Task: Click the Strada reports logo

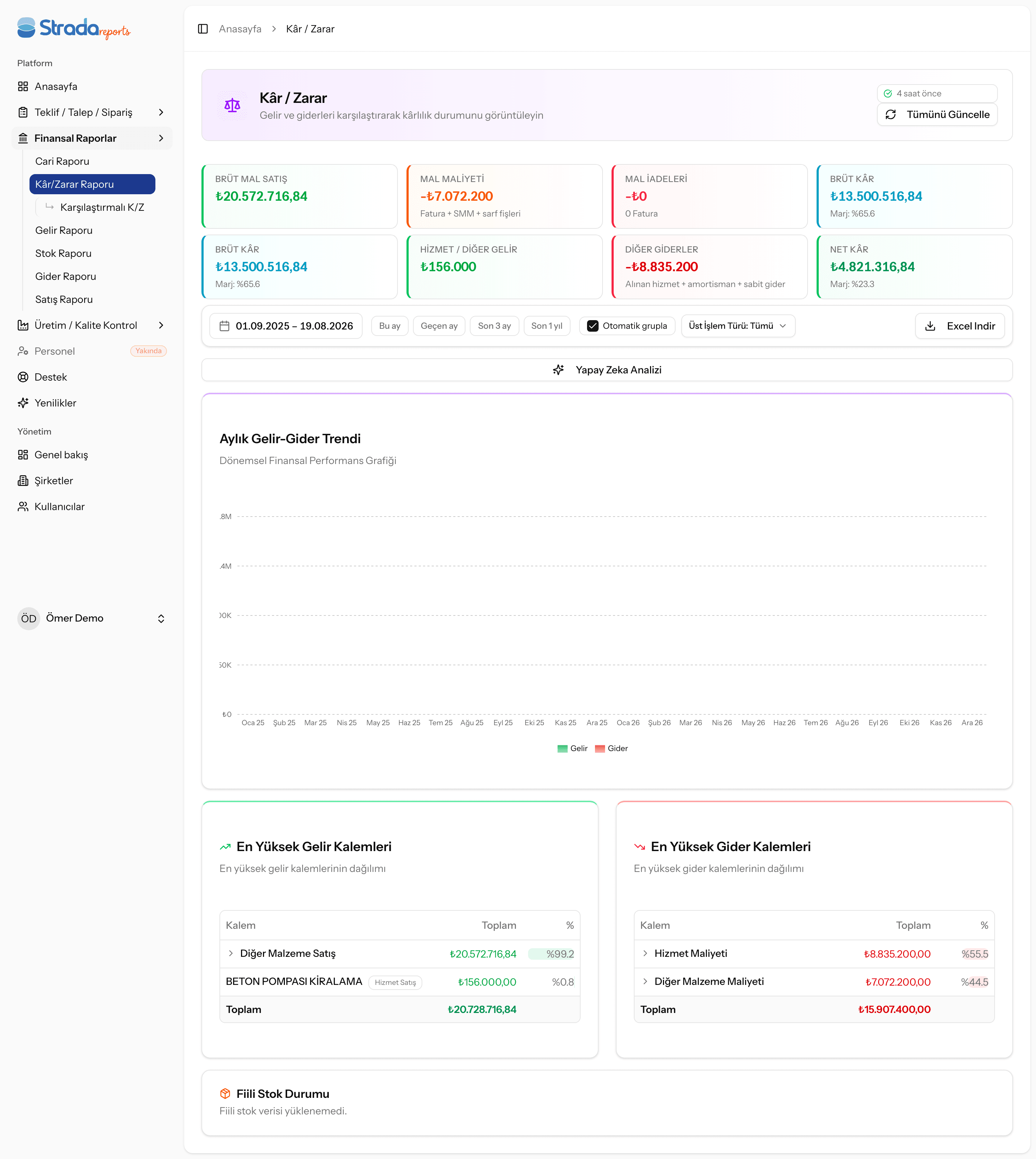Action: tap(73, 28)
